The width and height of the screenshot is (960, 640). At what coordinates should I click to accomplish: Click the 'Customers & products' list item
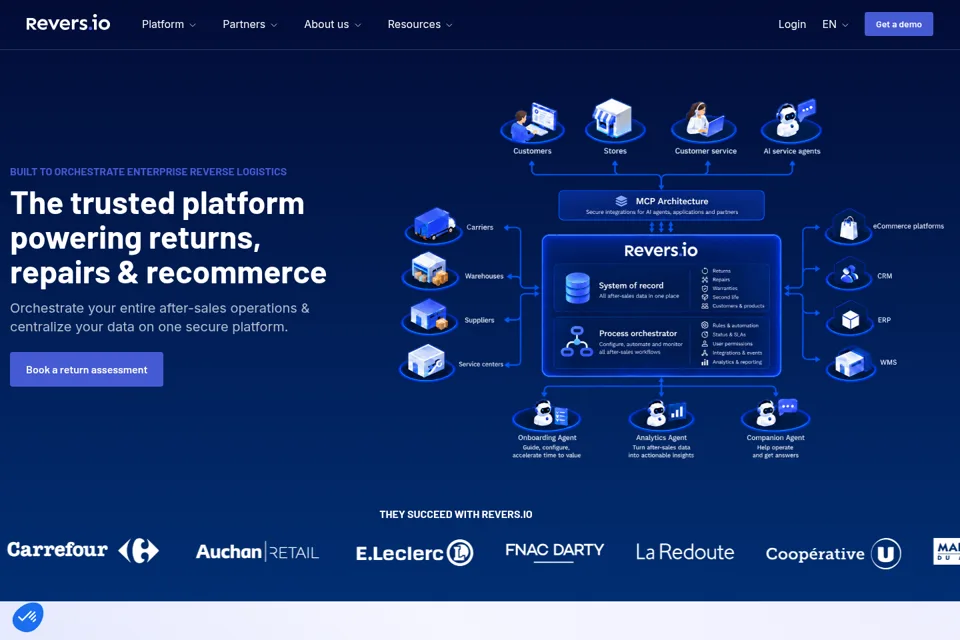coord(733,306)
